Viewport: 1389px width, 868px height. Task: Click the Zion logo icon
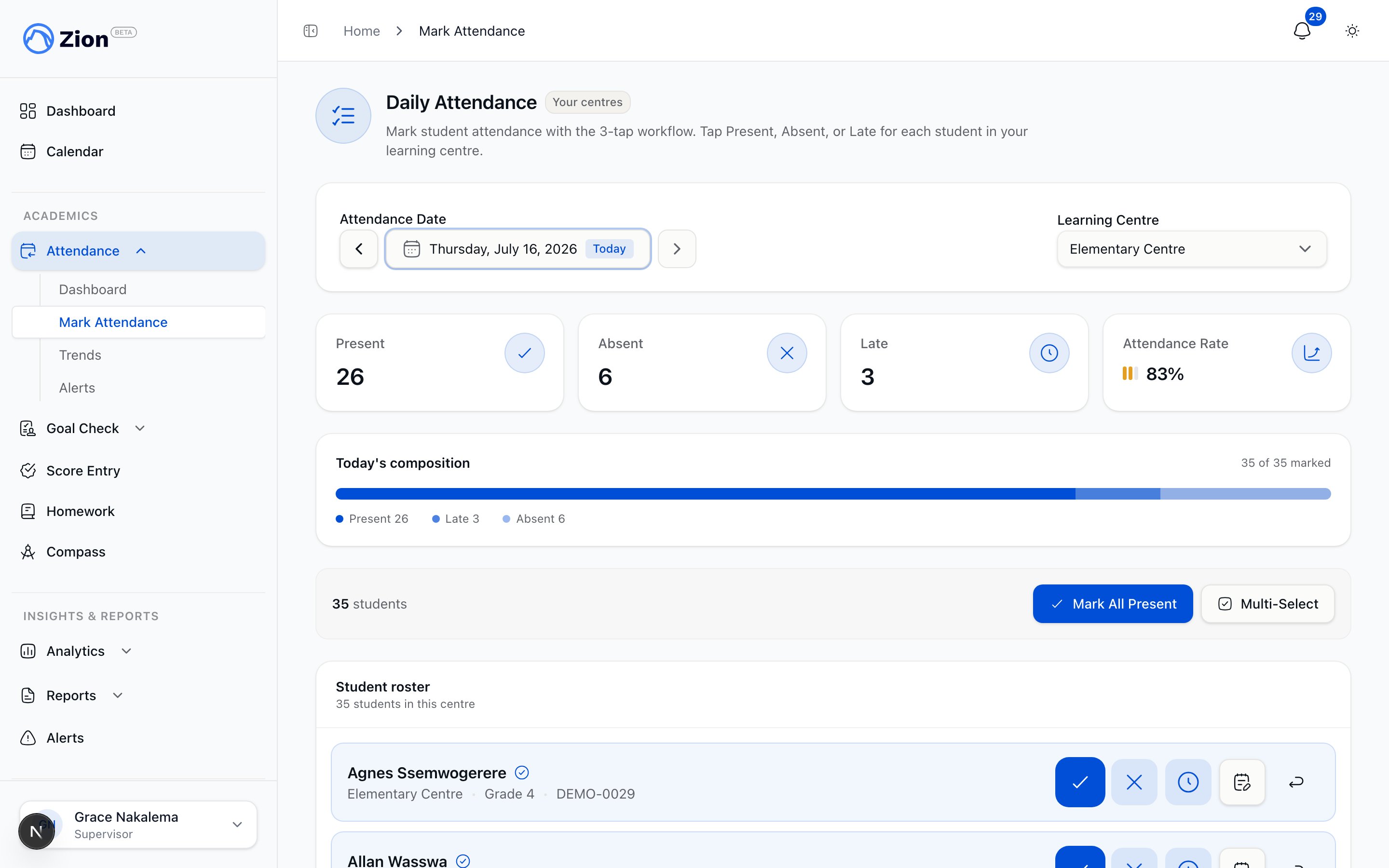(39, 39)
